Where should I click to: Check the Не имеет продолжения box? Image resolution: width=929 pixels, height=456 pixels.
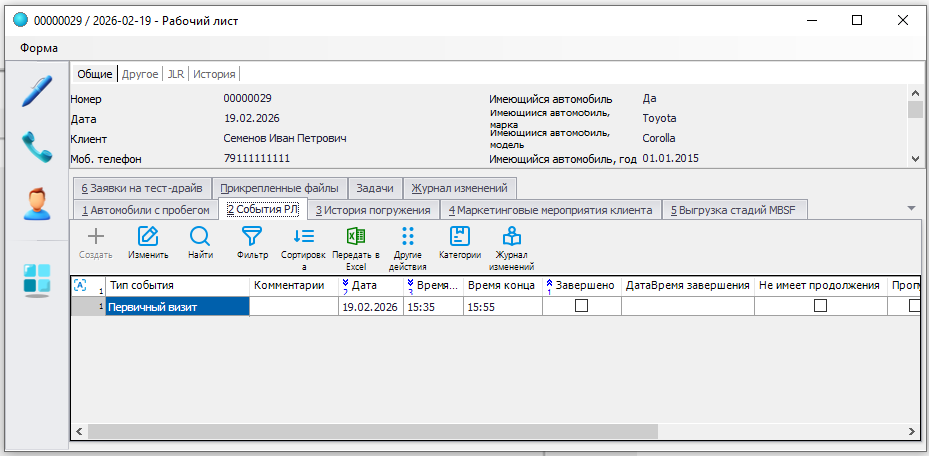pos(820,307)
